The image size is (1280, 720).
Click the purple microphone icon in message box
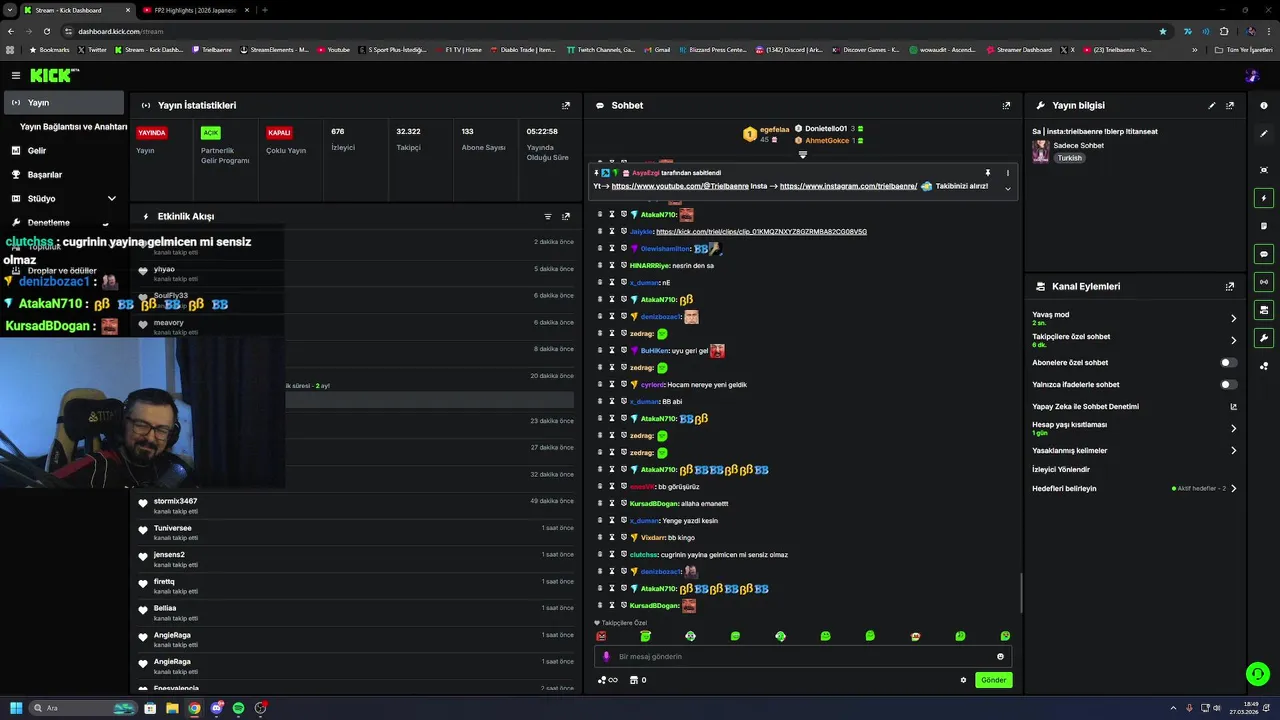coord(606,657)
